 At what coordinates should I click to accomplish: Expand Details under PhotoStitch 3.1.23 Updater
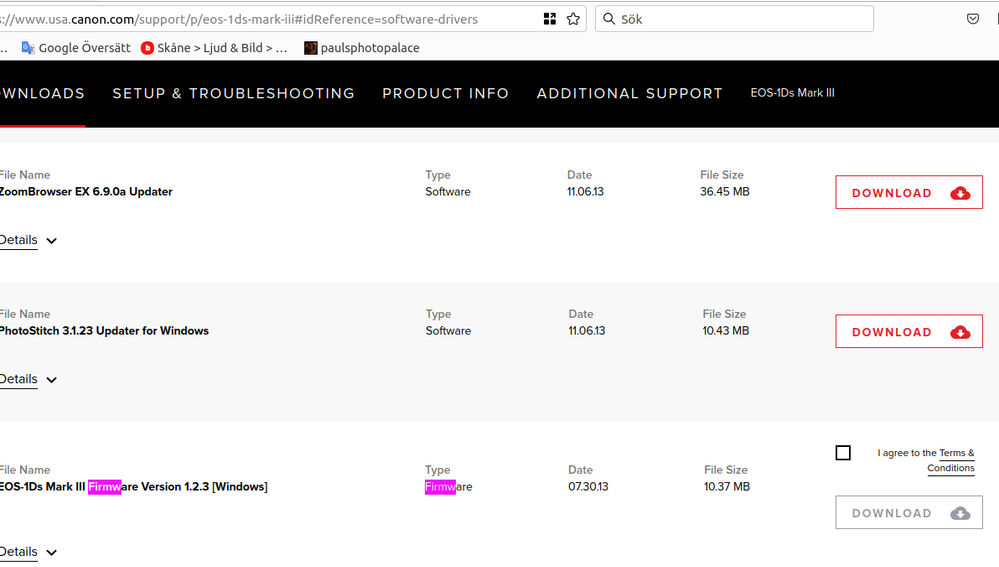(x=27, y=379)
